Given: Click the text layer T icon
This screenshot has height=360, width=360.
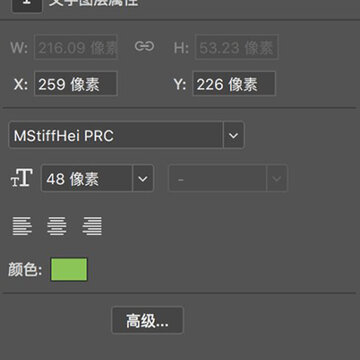Looking at the screenshot, I should coord(27,5).
